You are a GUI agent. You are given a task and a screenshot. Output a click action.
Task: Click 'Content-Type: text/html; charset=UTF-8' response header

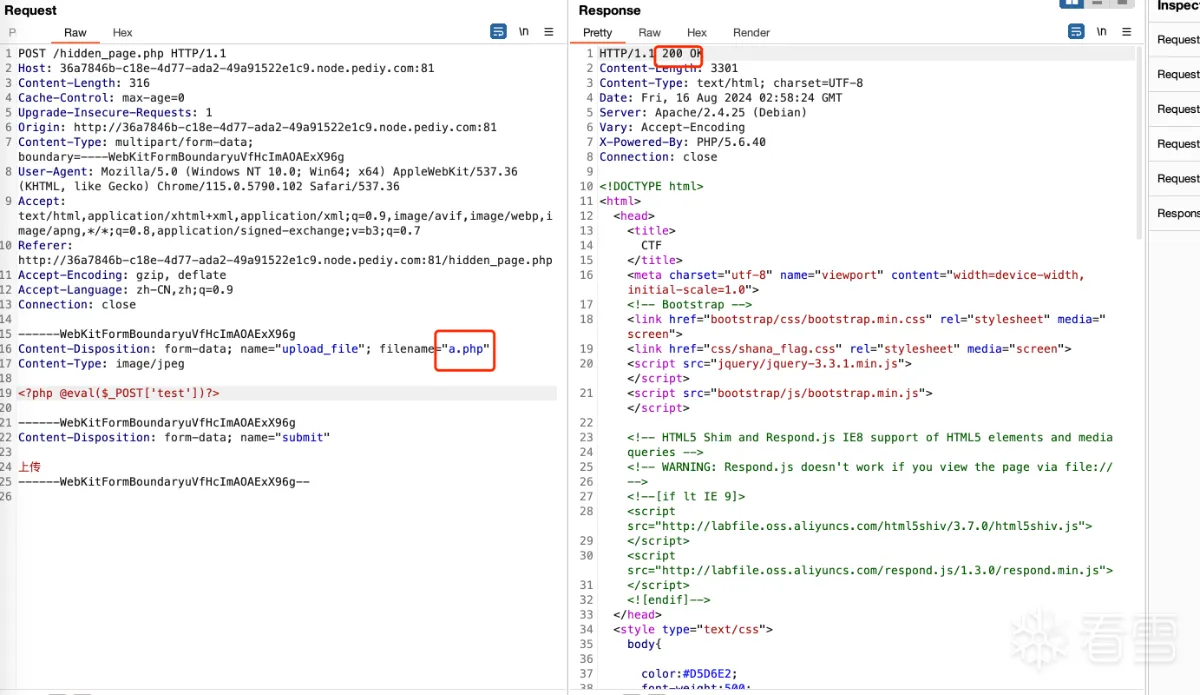point(731,84)
